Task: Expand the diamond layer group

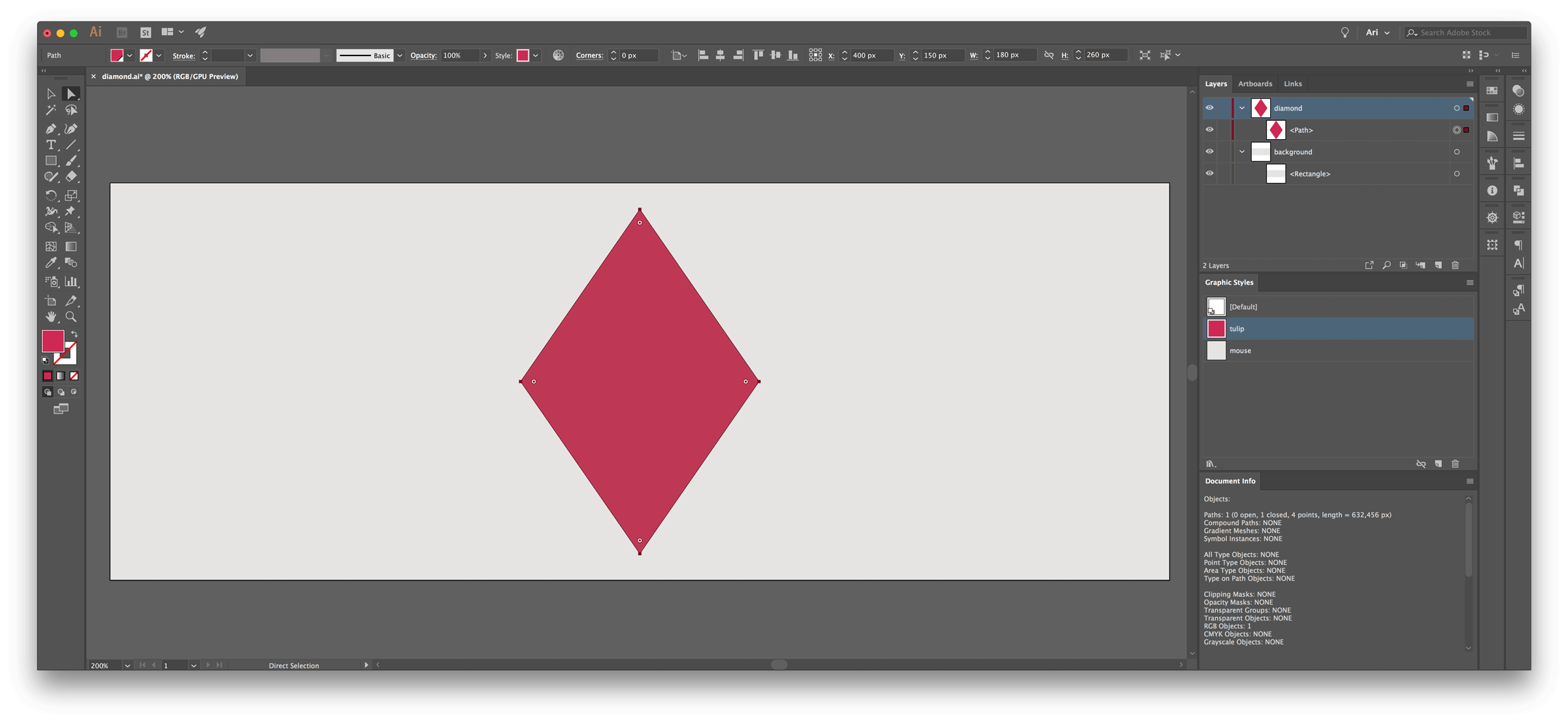Action: (1242, 107)
